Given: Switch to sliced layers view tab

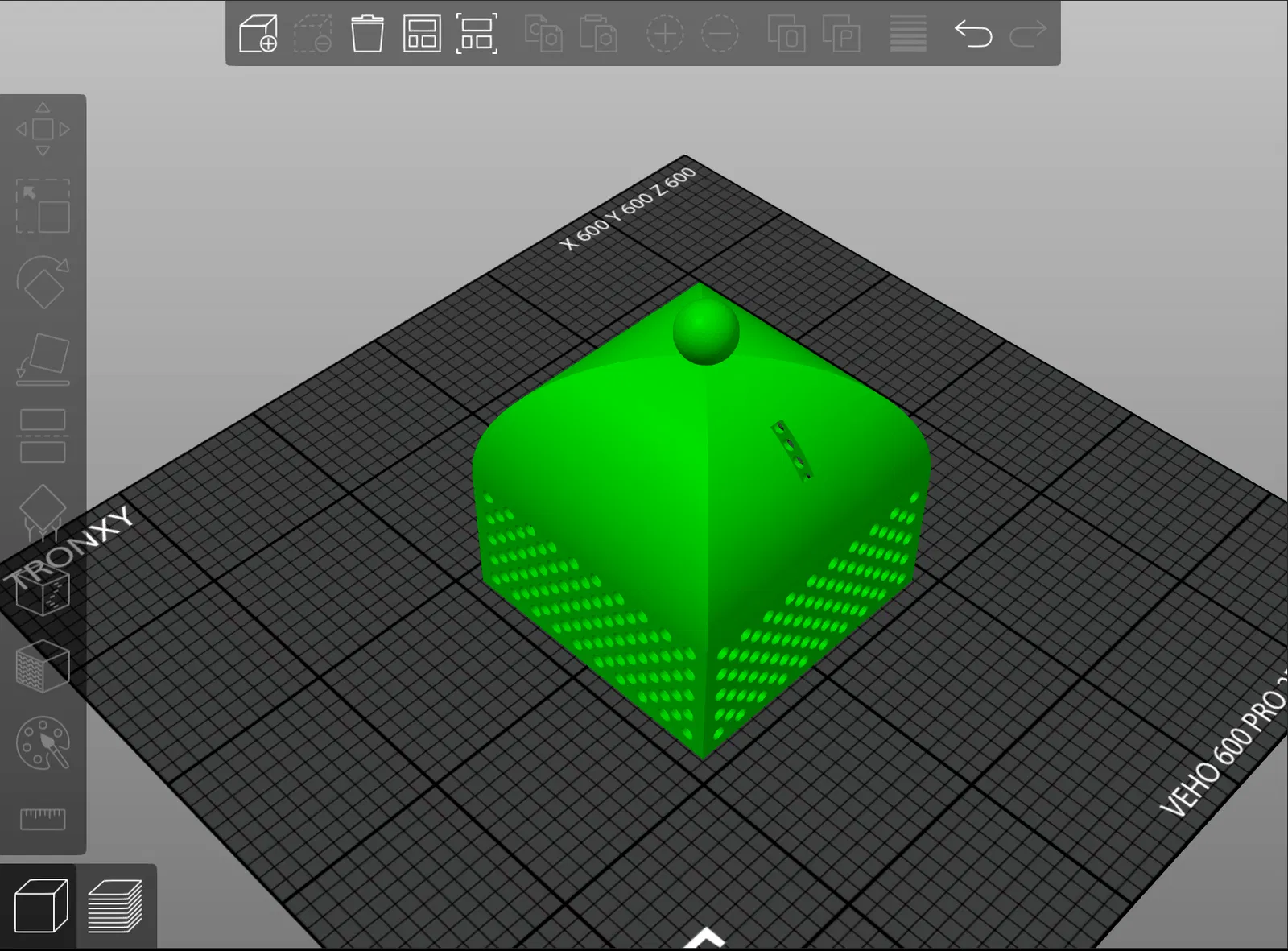Looking at the screenshot, I should (115, 906).
